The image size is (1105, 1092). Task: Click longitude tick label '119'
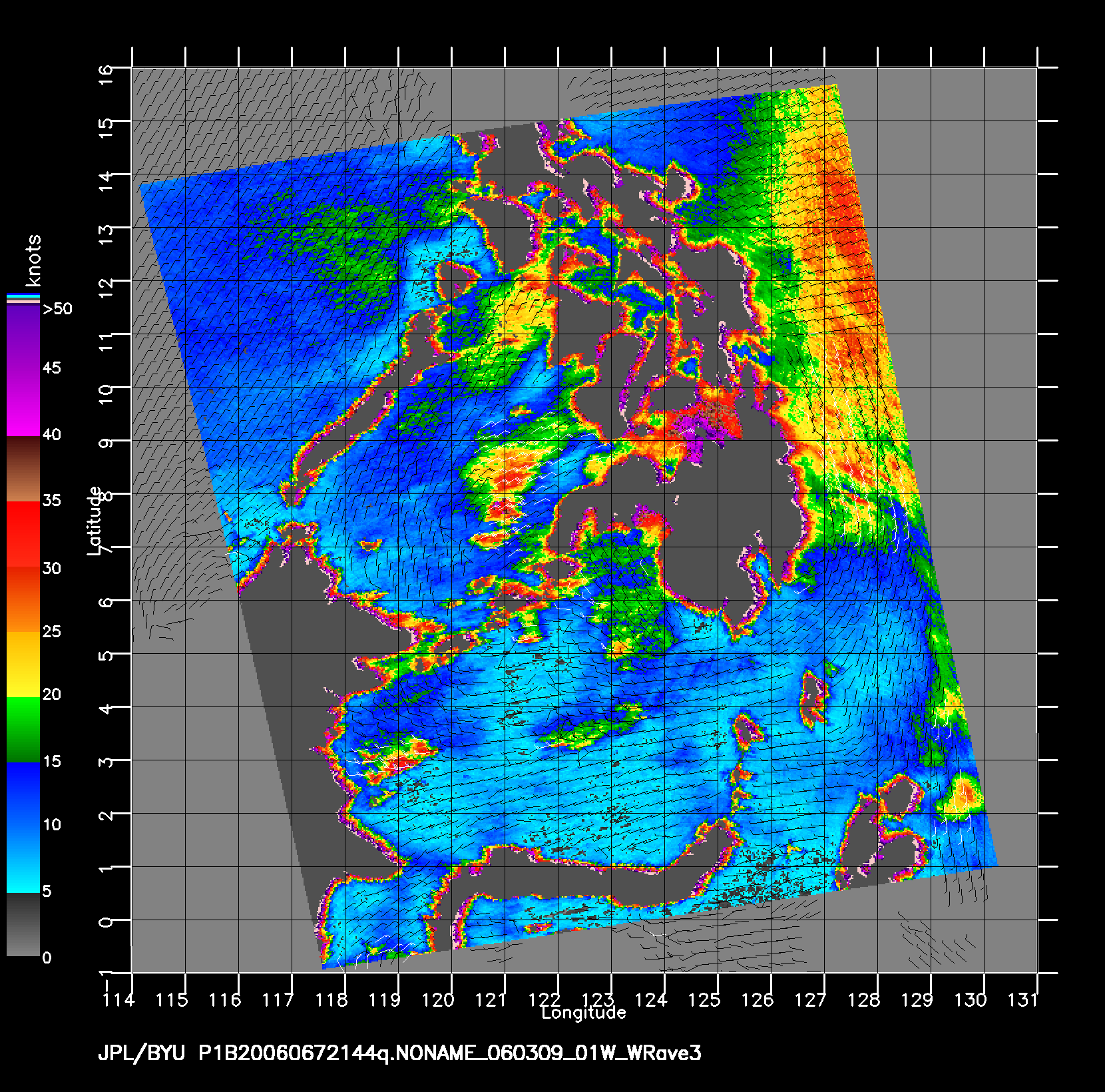click(x=385, y=1000)
